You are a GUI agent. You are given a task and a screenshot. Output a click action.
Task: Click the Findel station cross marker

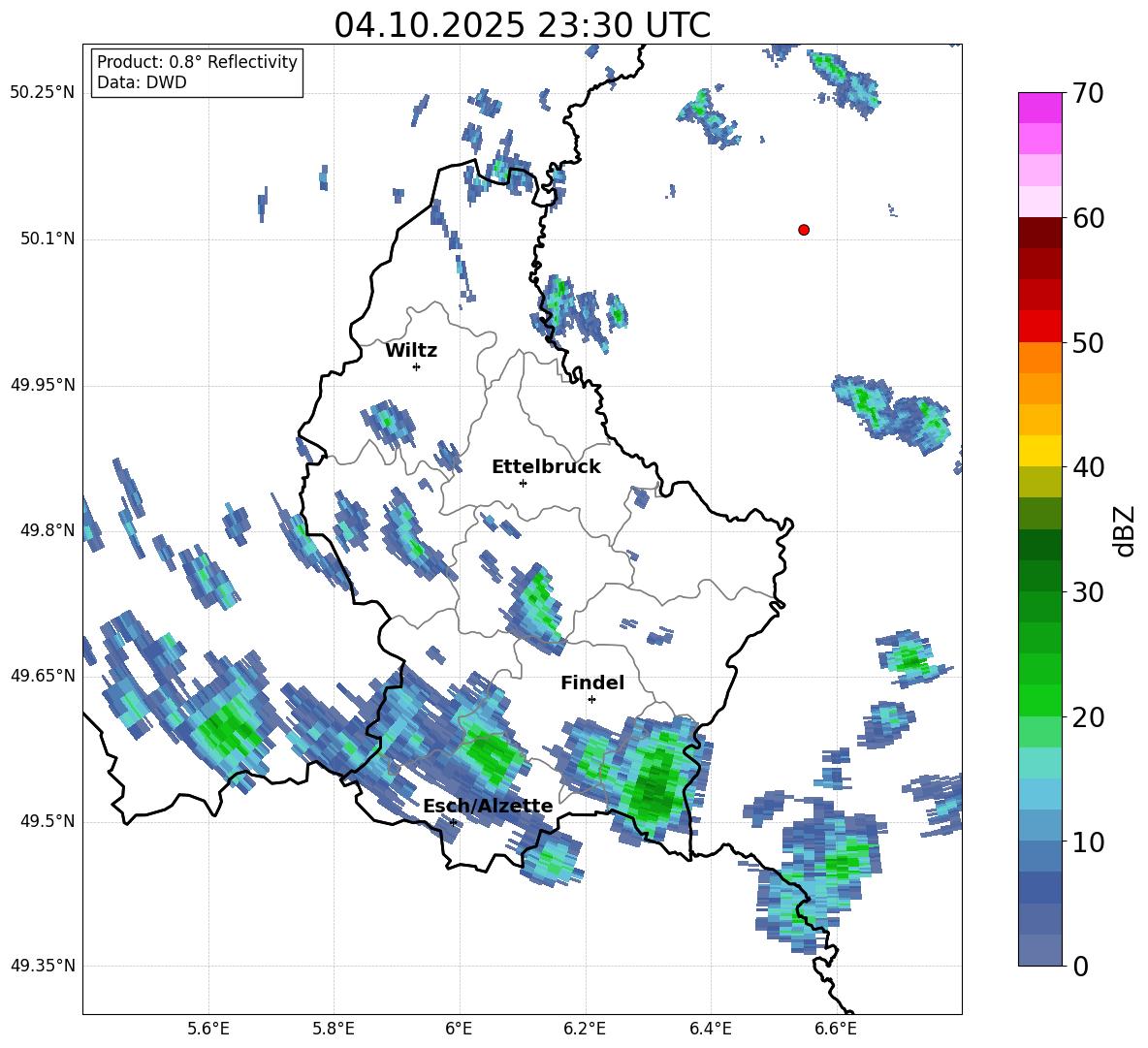(591, 699)
